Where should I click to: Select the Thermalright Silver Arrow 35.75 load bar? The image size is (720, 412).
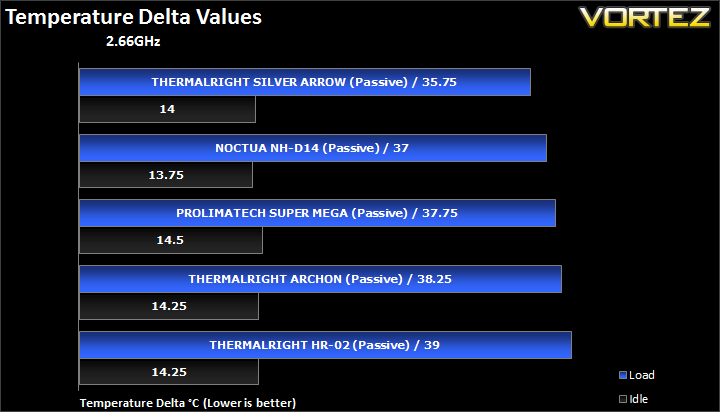pos(305,82)
